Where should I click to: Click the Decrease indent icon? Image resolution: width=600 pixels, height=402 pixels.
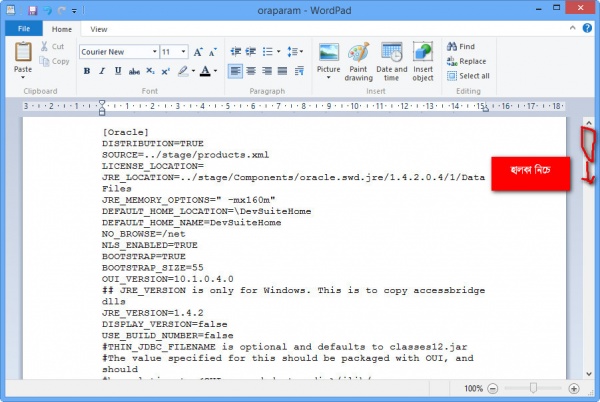[x=236, y=51]
